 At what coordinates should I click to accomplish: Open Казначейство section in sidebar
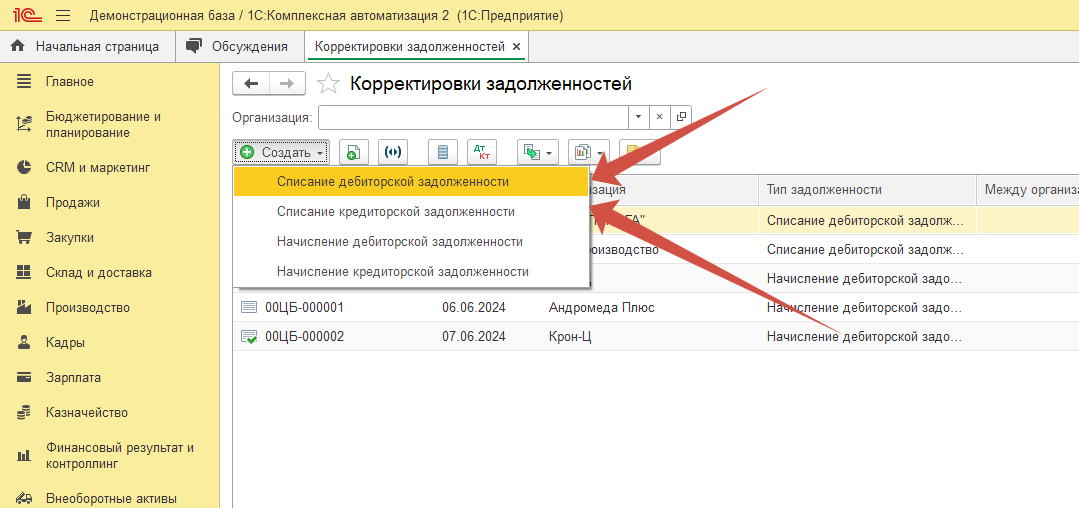click(x=86, y=412)
